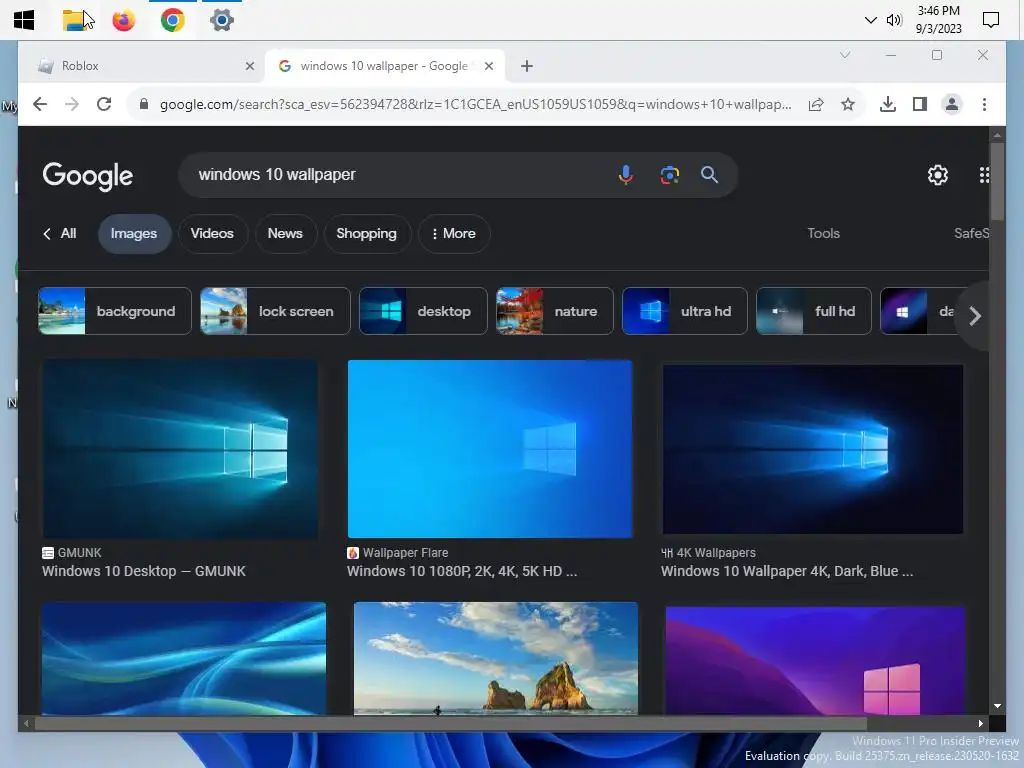This screenshot has height=768, width=1024.
Task: Close the Roblox tab
Action: (x=249, y=66)
